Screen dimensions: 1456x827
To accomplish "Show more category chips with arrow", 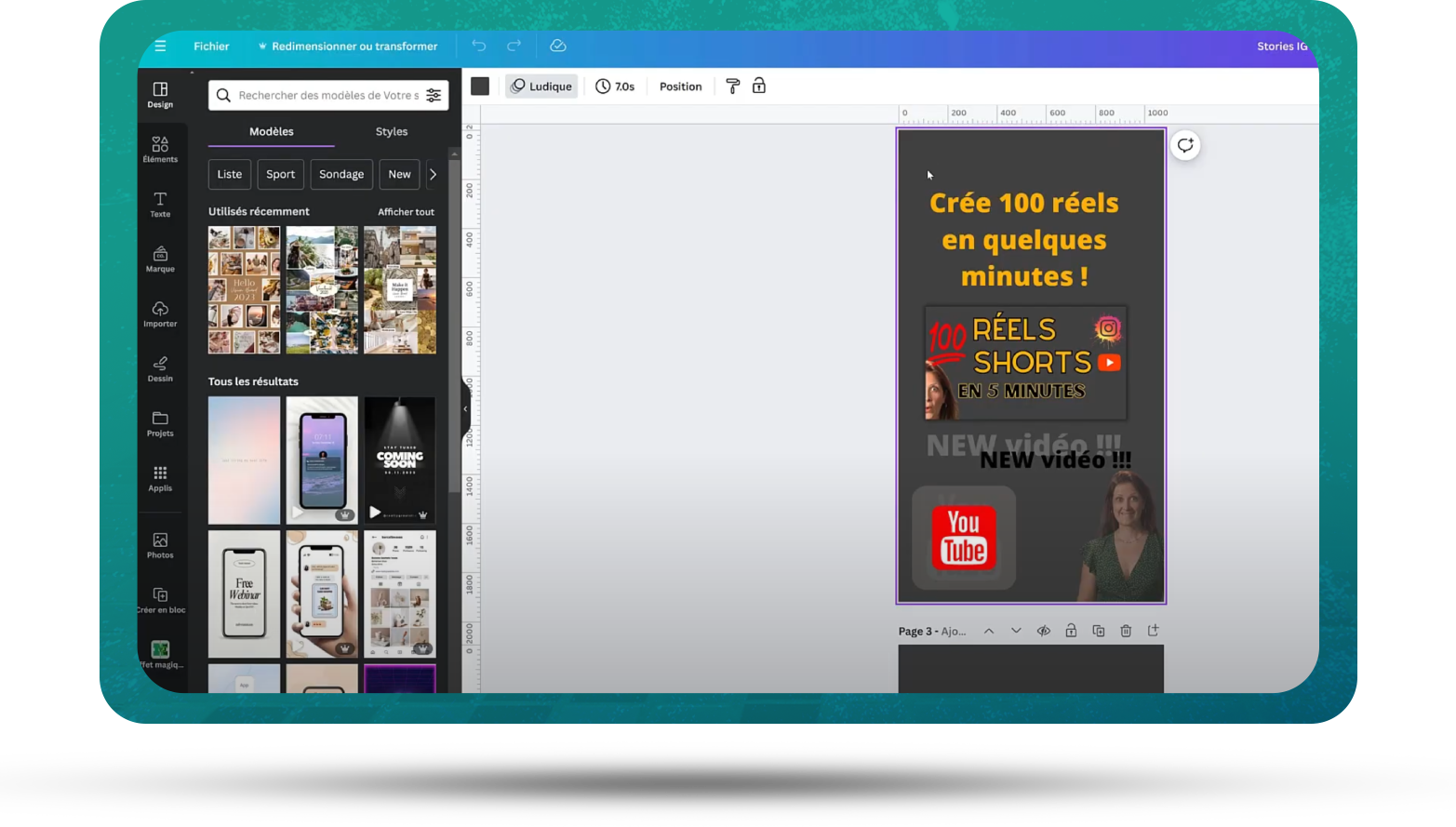I will pos(434,174).
